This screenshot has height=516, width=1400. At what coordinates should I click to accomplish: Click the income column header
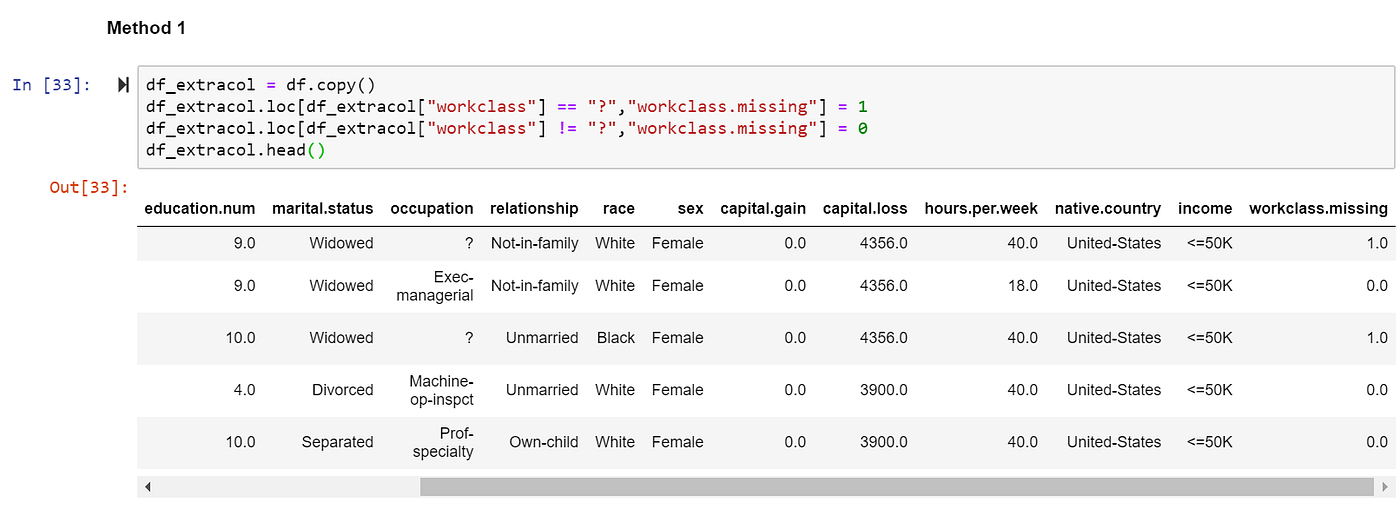point(1205,209)
